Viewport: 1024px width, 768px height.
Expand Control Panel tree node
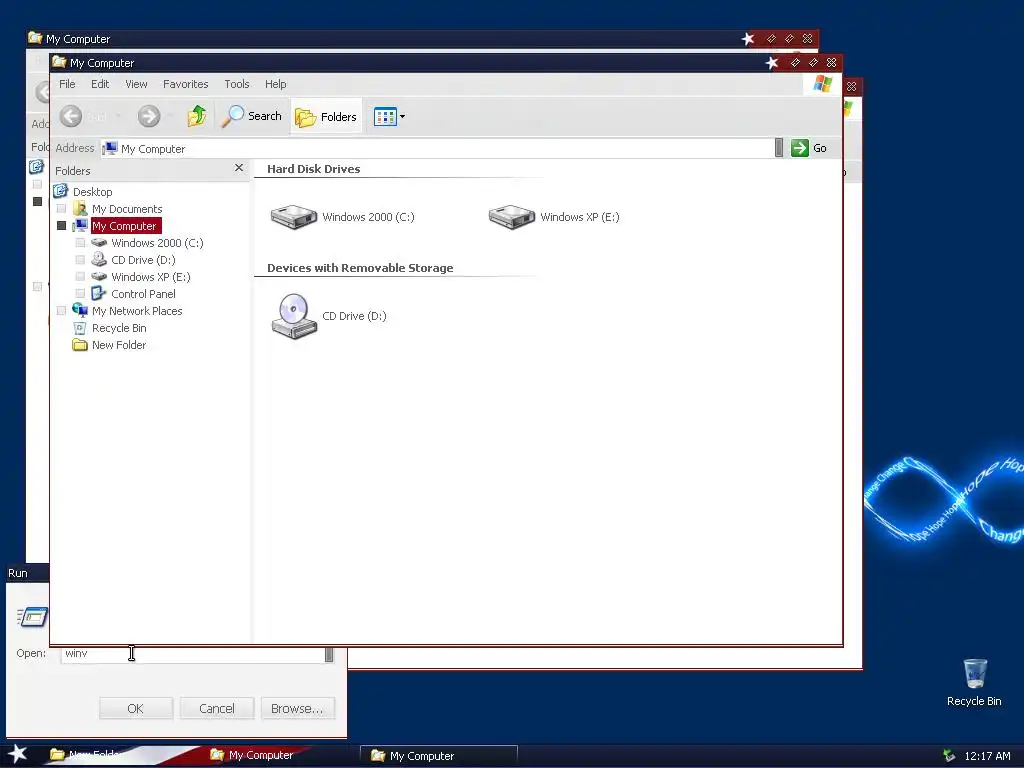pos(80,293)
